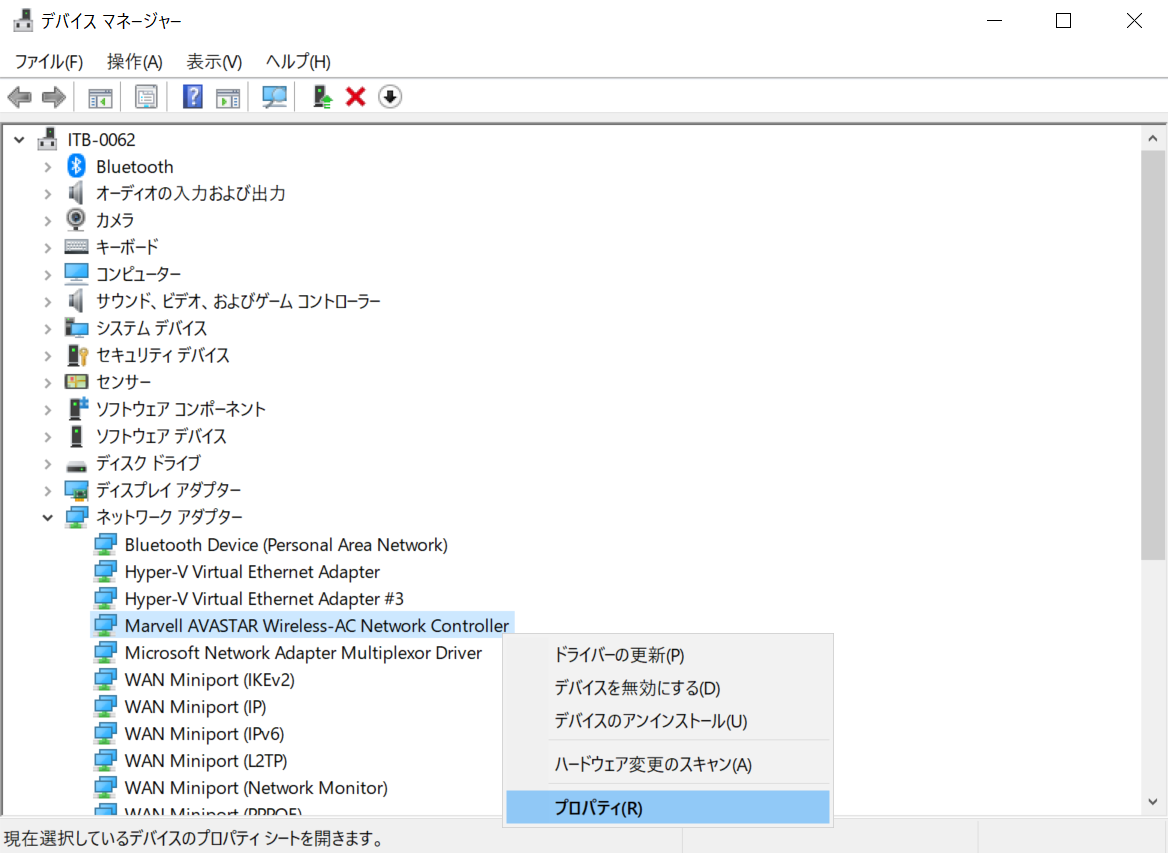Expand the オーディオの入力および出力 arrow
The image size is (1168, 853).
48,194
